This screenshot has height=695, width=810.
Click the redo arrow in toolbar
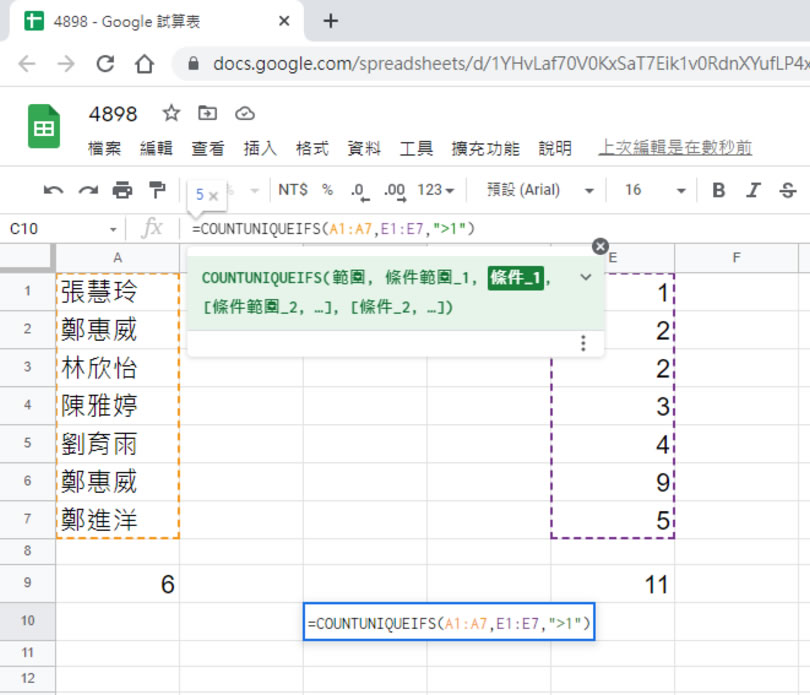(88, 190)
